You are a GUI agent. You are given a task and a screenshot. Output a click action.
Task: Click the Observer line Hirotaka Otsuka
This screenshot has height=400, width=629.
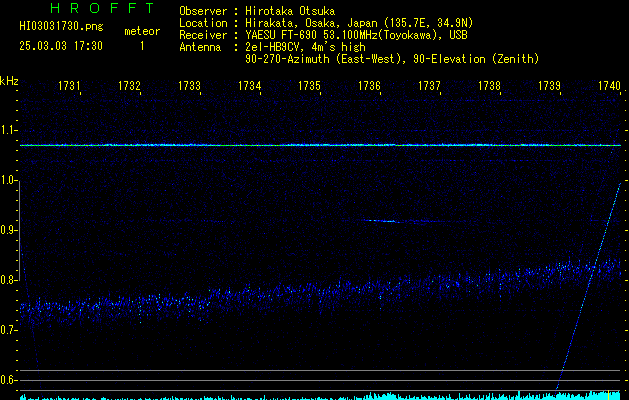[257, 11]
